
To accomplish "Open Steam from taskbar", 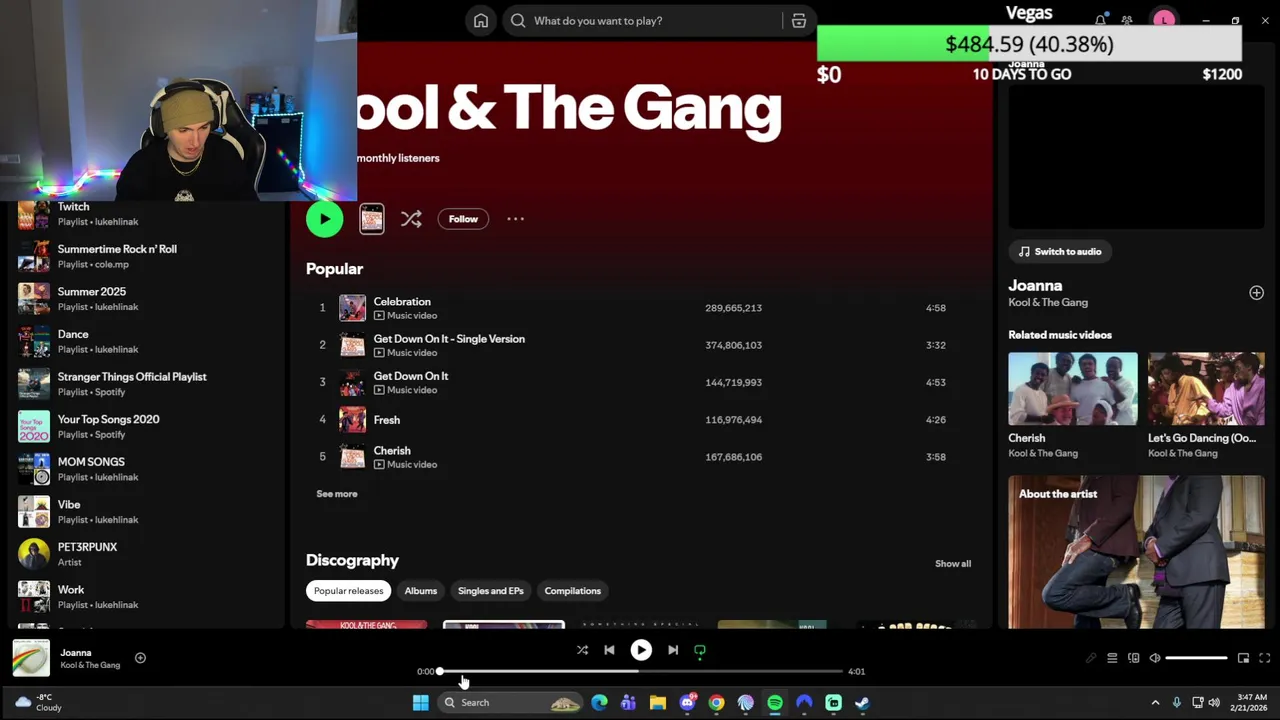I will pos(862,703).
